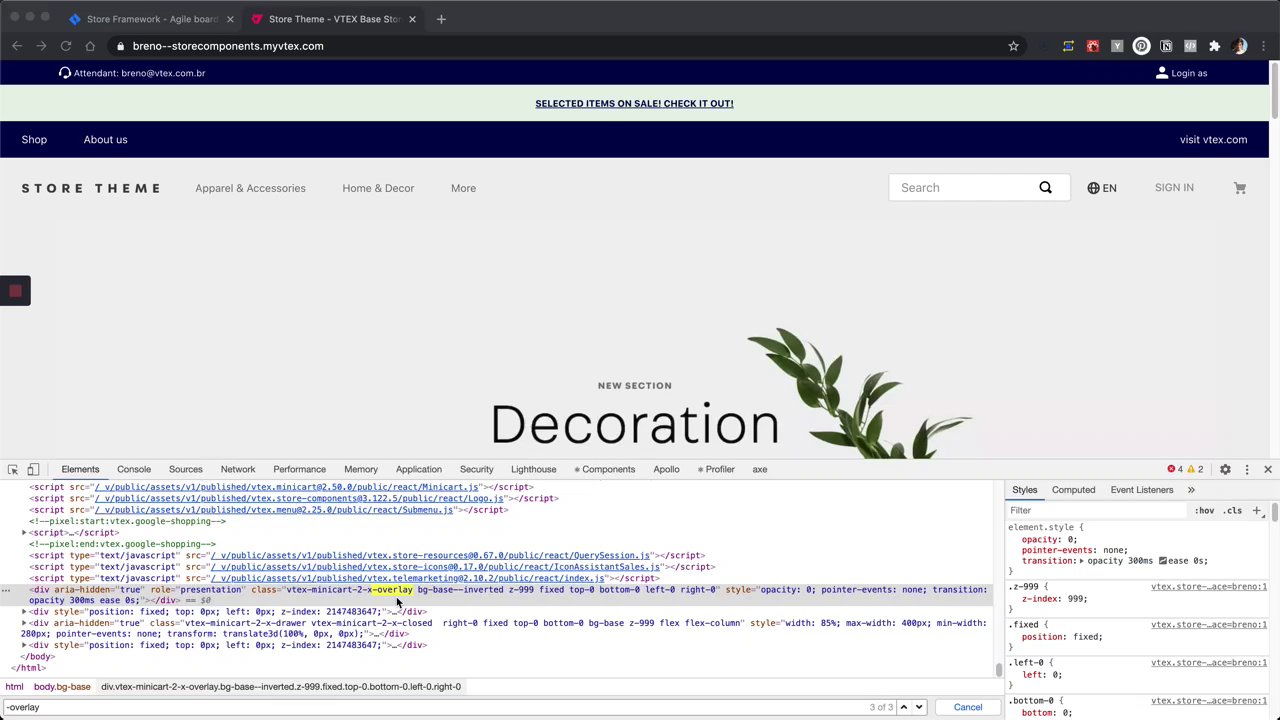Open the Chrome three-dot menu
Image resolution: width=1280 pixels, height=720 pixels.
click(1263, 46)
